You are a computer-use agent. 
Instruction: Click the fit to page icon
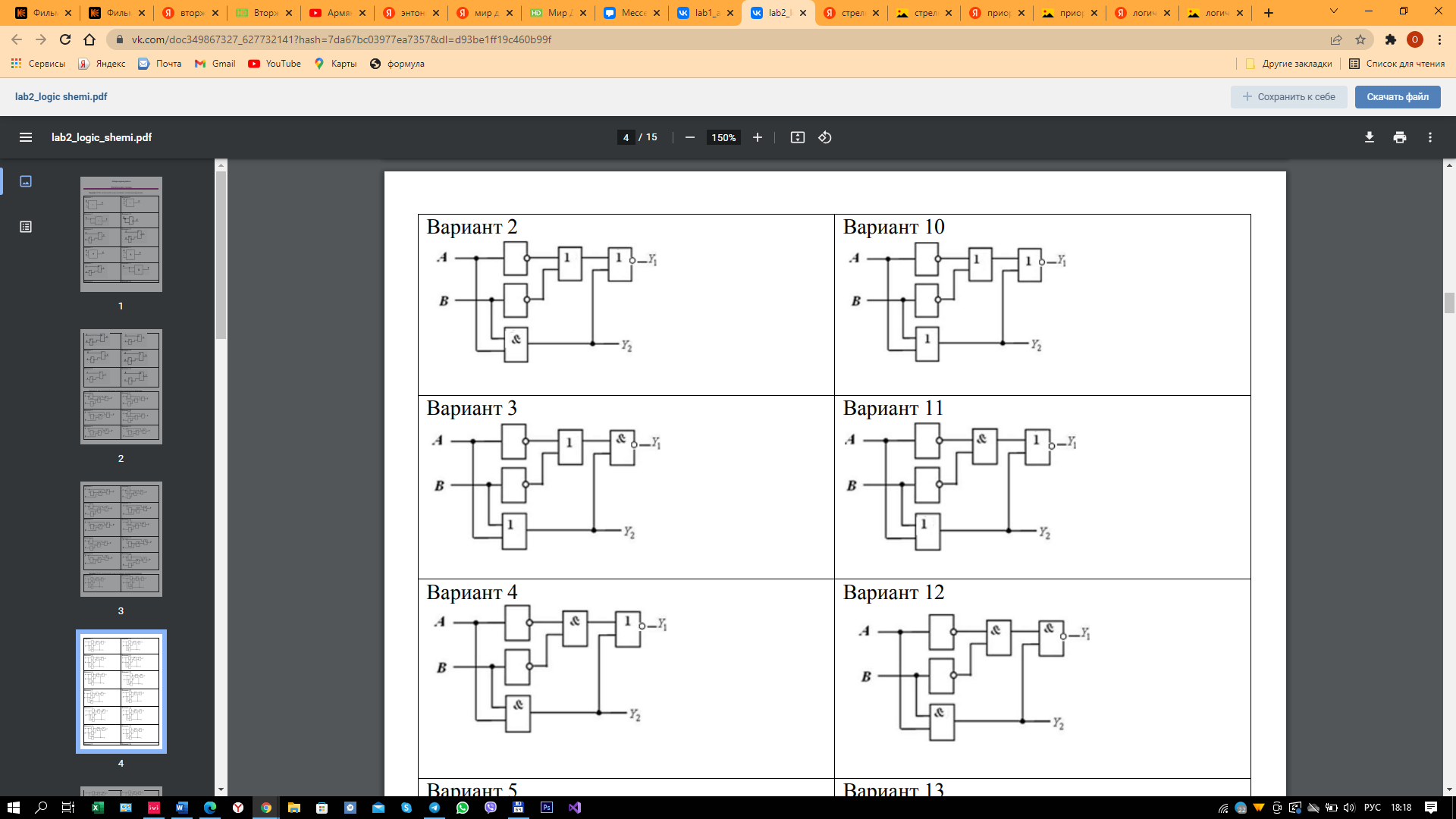797,137
